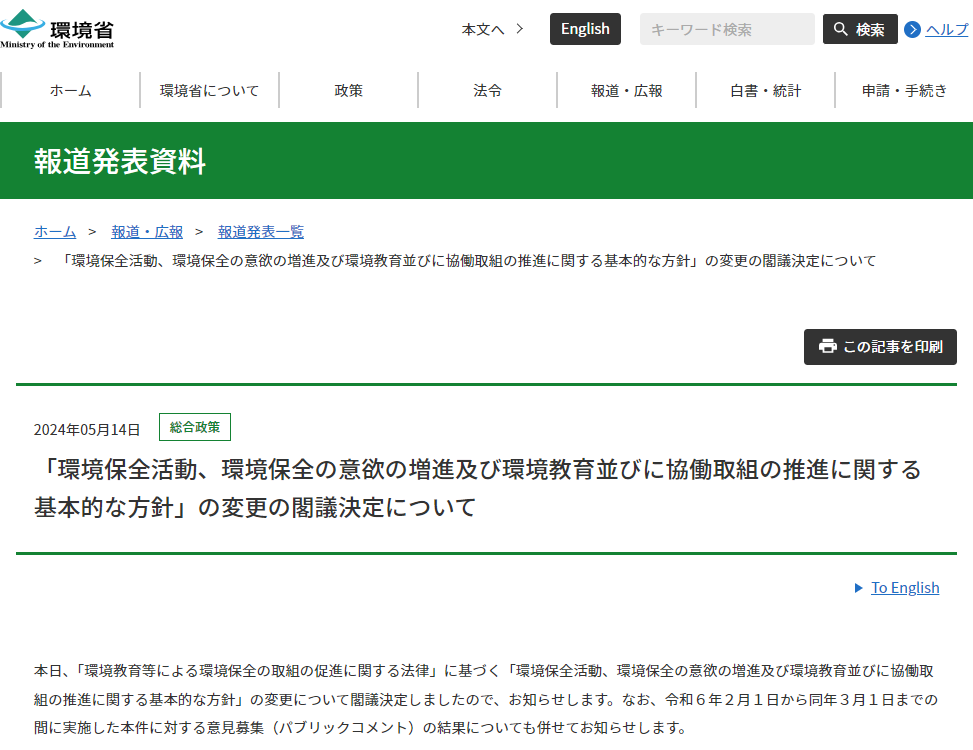This screenshot has width=973, height=750.
Task: Jump to main content via 本文へ
Action: click(492, 29)
